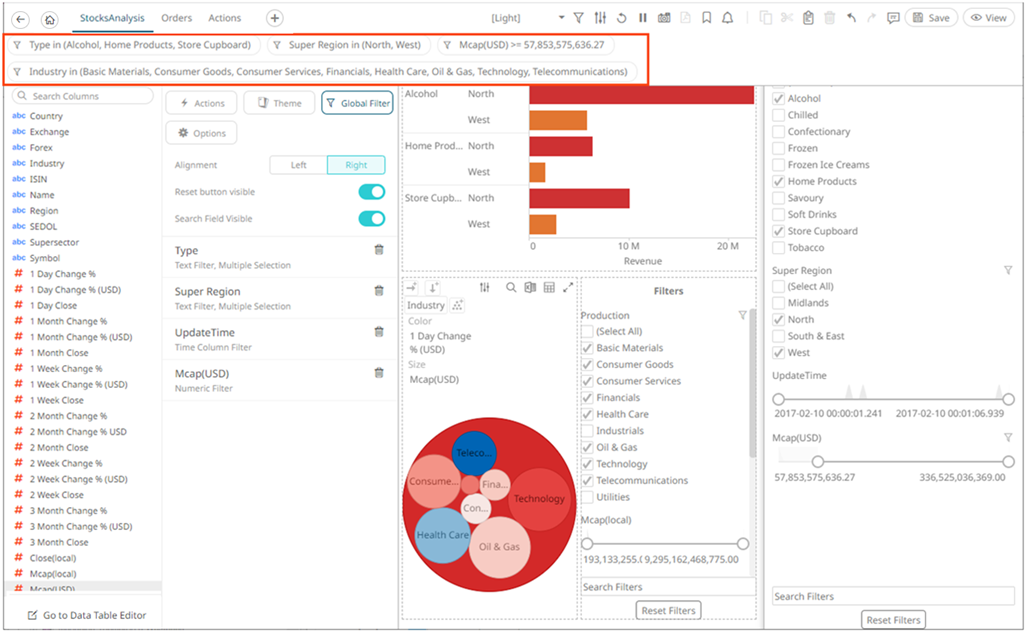The height and width of the screenshot is (633, 1026).
Task: Check the Chilled checkbox
Action: (778, 114)
